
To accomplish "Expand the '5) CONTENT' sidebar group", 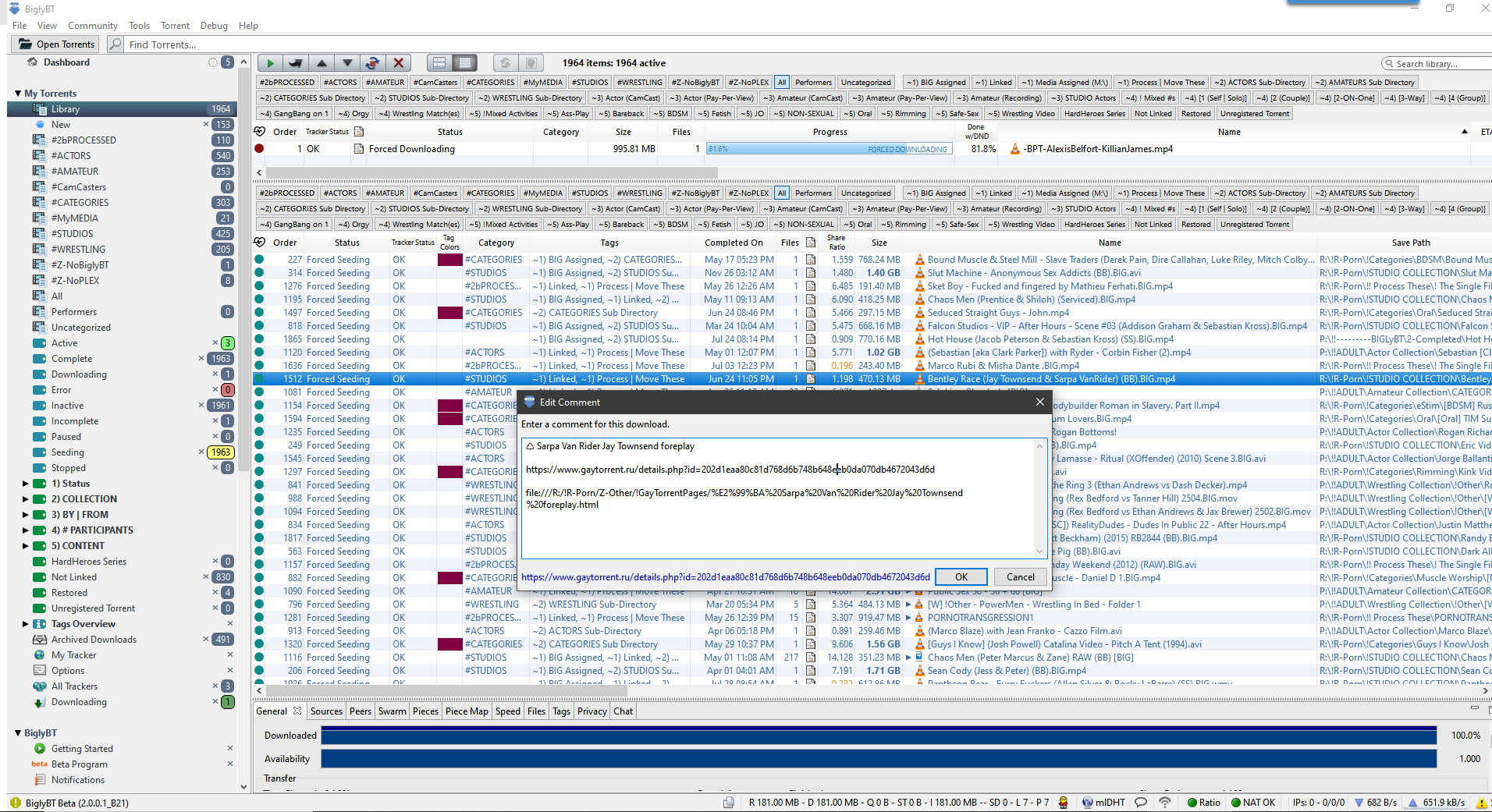I will (26, 546).
